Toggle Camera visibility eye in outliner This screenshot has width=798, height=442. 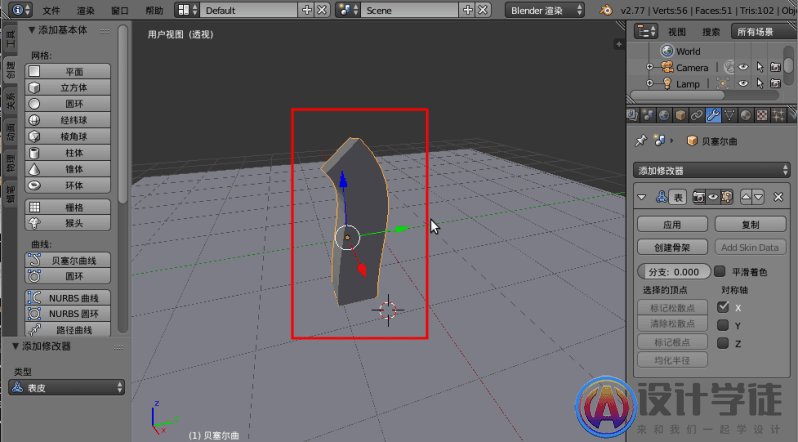tap(744, 67)
